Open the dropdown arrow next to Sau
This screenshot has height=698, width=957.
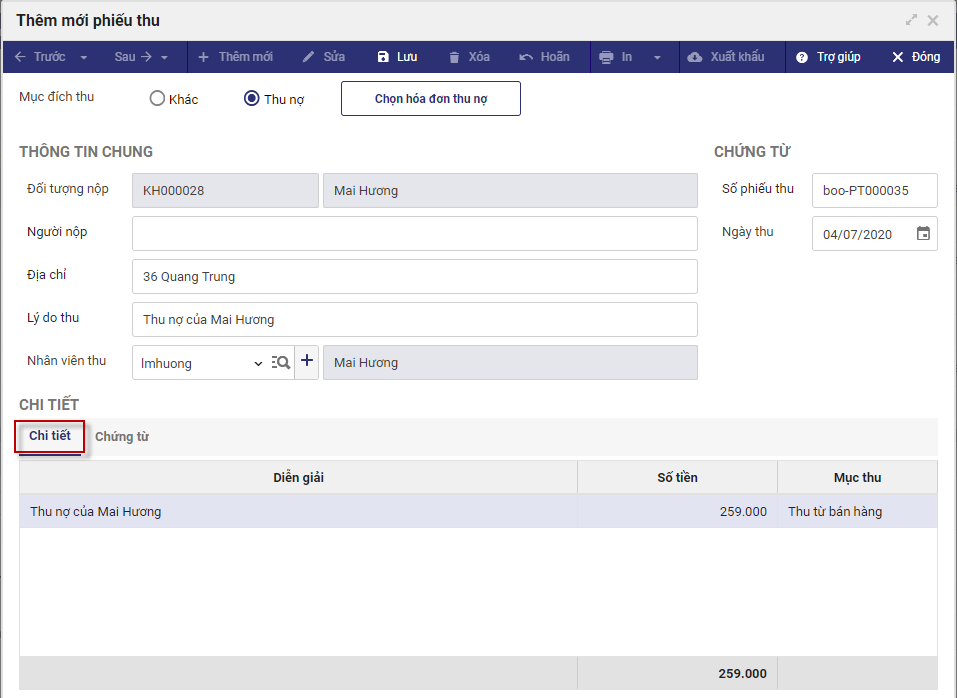(x=164, y=57)
